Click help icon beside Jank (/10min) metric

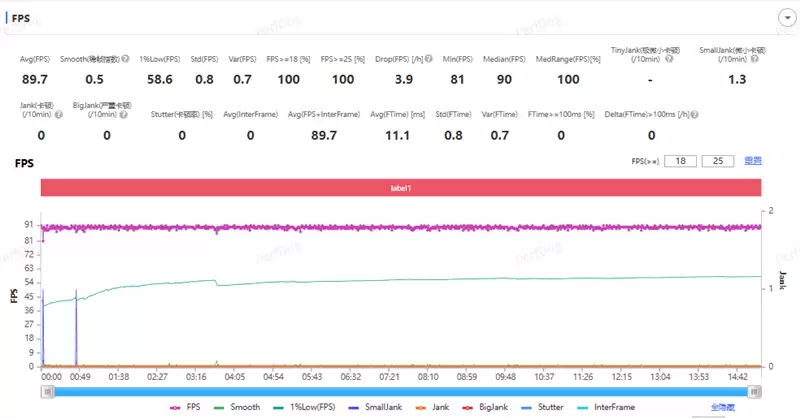pyautogui.click(x=59, y=115)
